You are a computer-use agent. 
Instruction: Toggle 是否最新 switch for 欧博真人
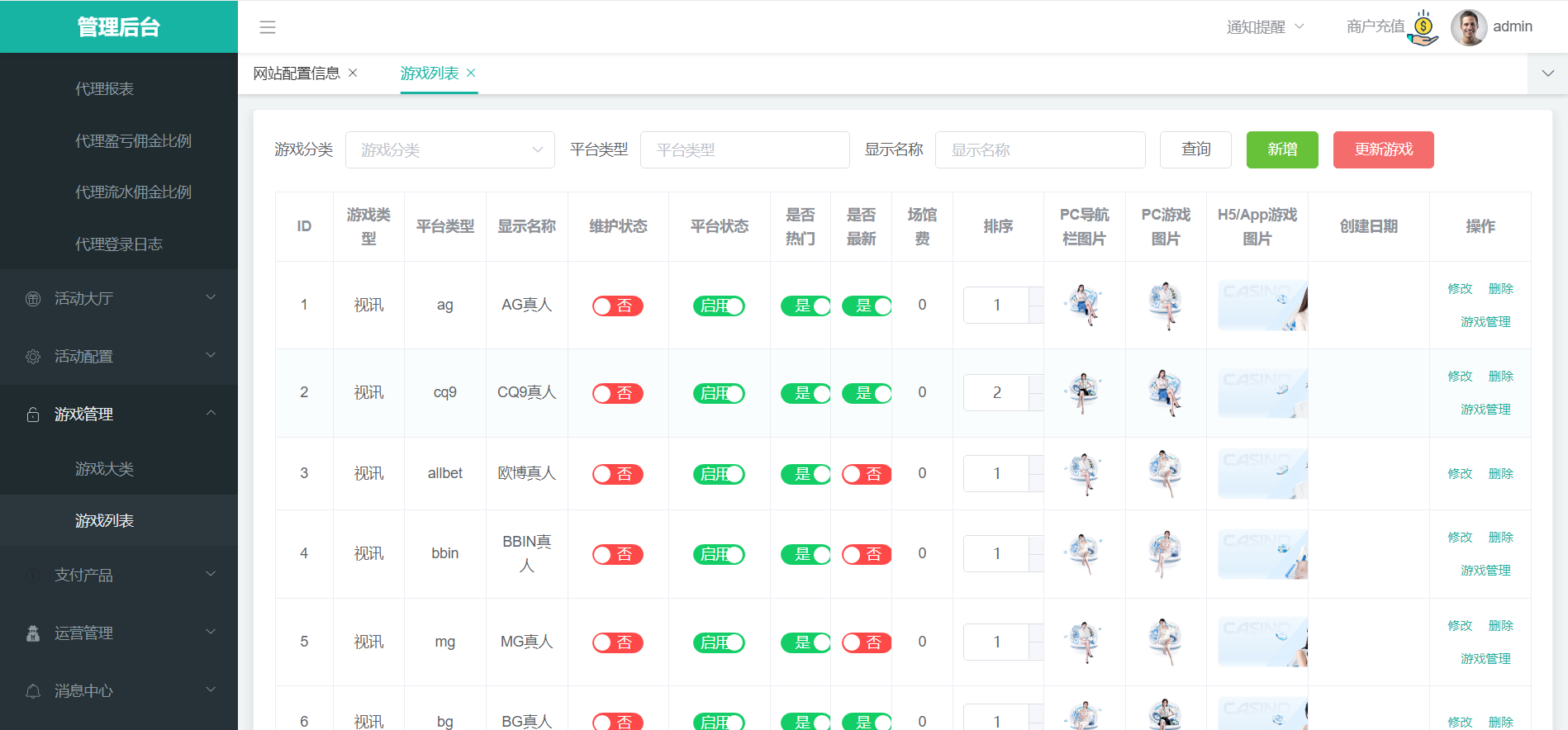click(x=866, y=475)
